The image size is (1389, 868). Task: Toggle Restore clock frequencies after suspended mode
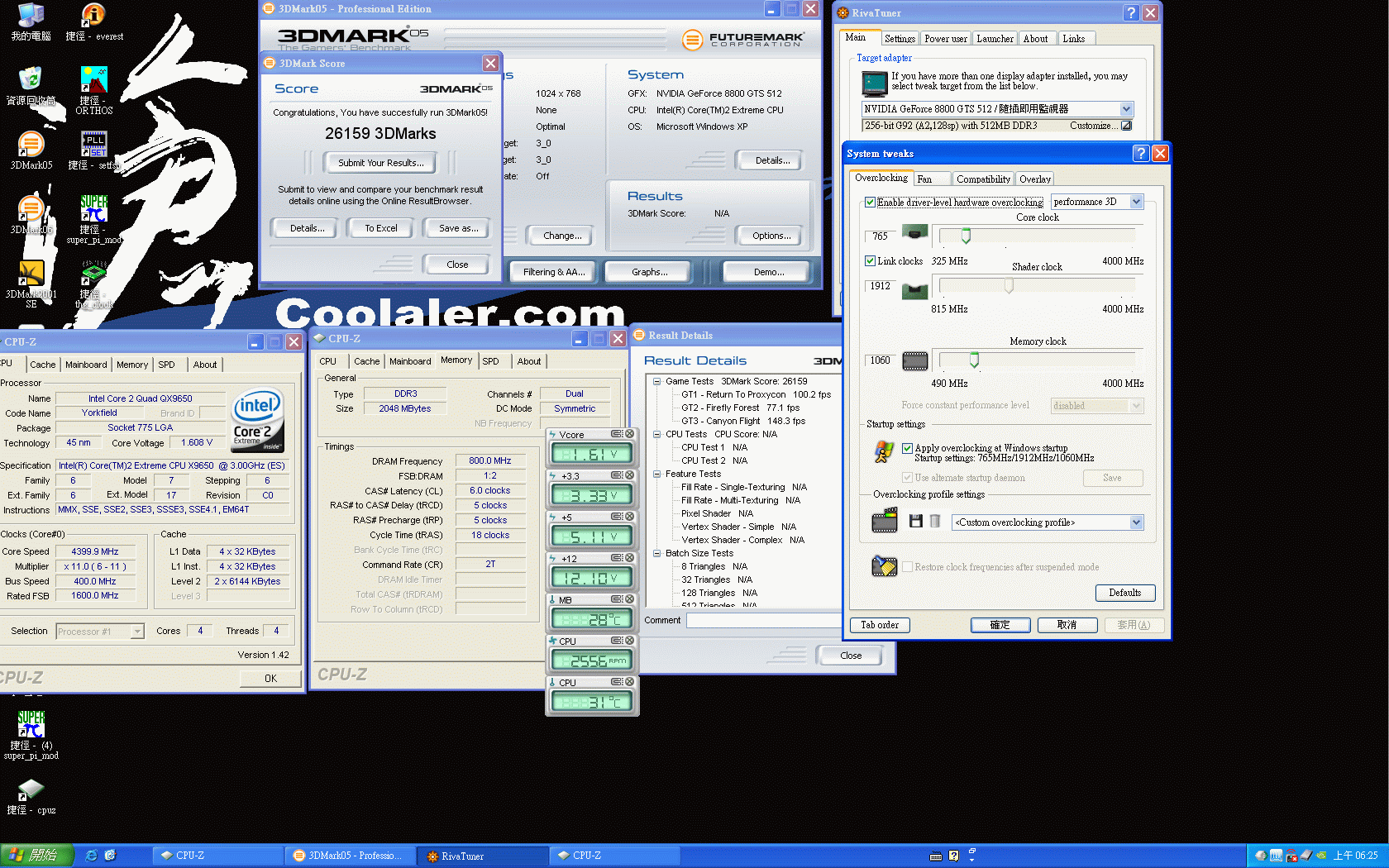(907, 567)
